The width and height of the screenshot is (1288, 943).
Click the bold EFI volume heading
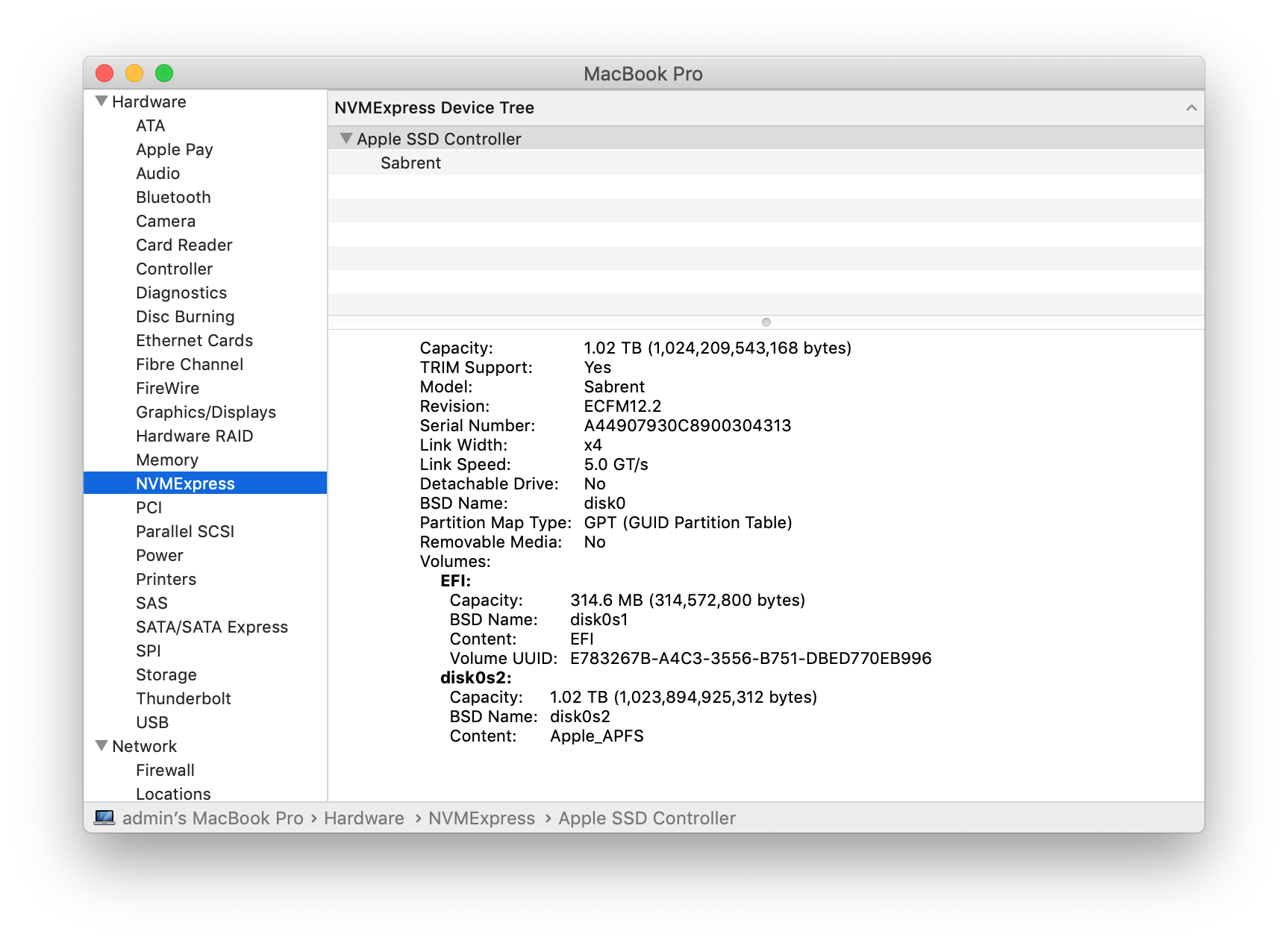(455, 580)
